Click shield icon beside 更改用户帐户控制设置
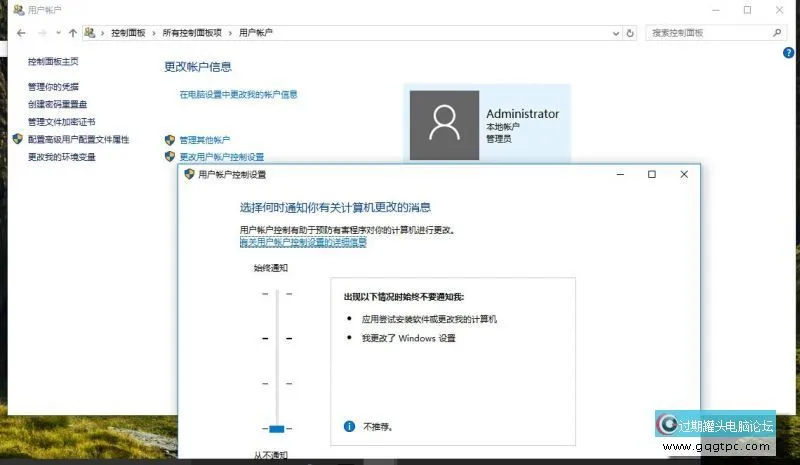 tap(170, 156)
